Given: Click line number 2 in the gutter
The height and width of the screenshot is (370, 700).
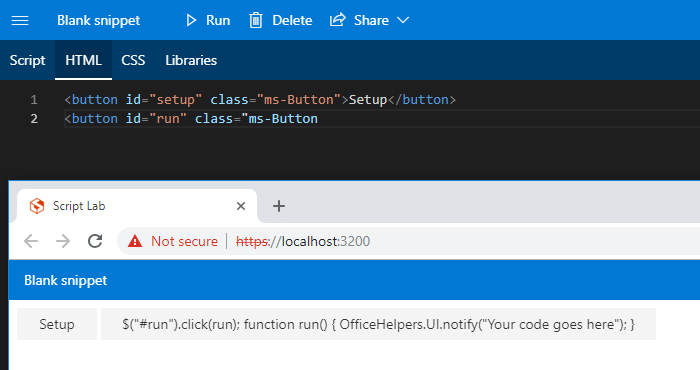Looking at the screenshot, I should tap(34, 119).
